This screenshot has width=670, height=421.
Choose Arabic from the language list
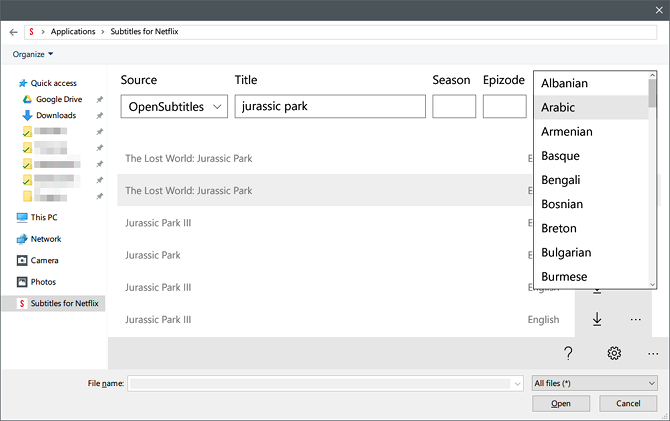tap(591, 107)
